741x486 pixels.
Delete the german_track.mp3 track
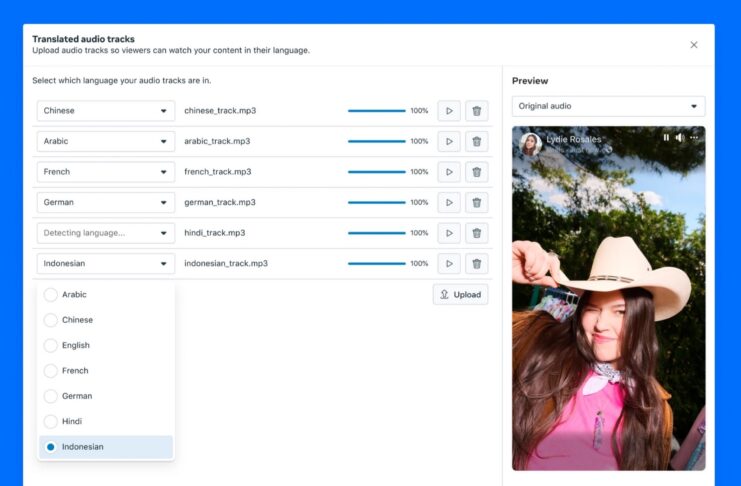point(476,203)
